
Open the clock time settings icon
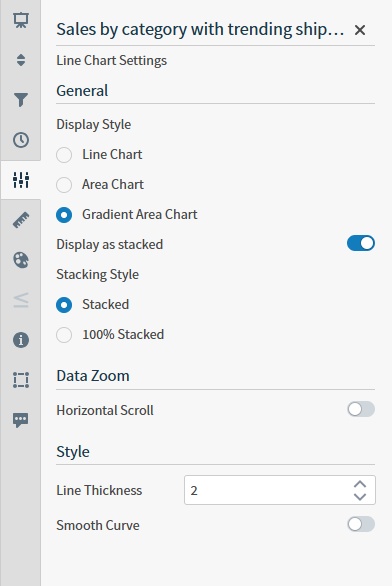point(21,140)
